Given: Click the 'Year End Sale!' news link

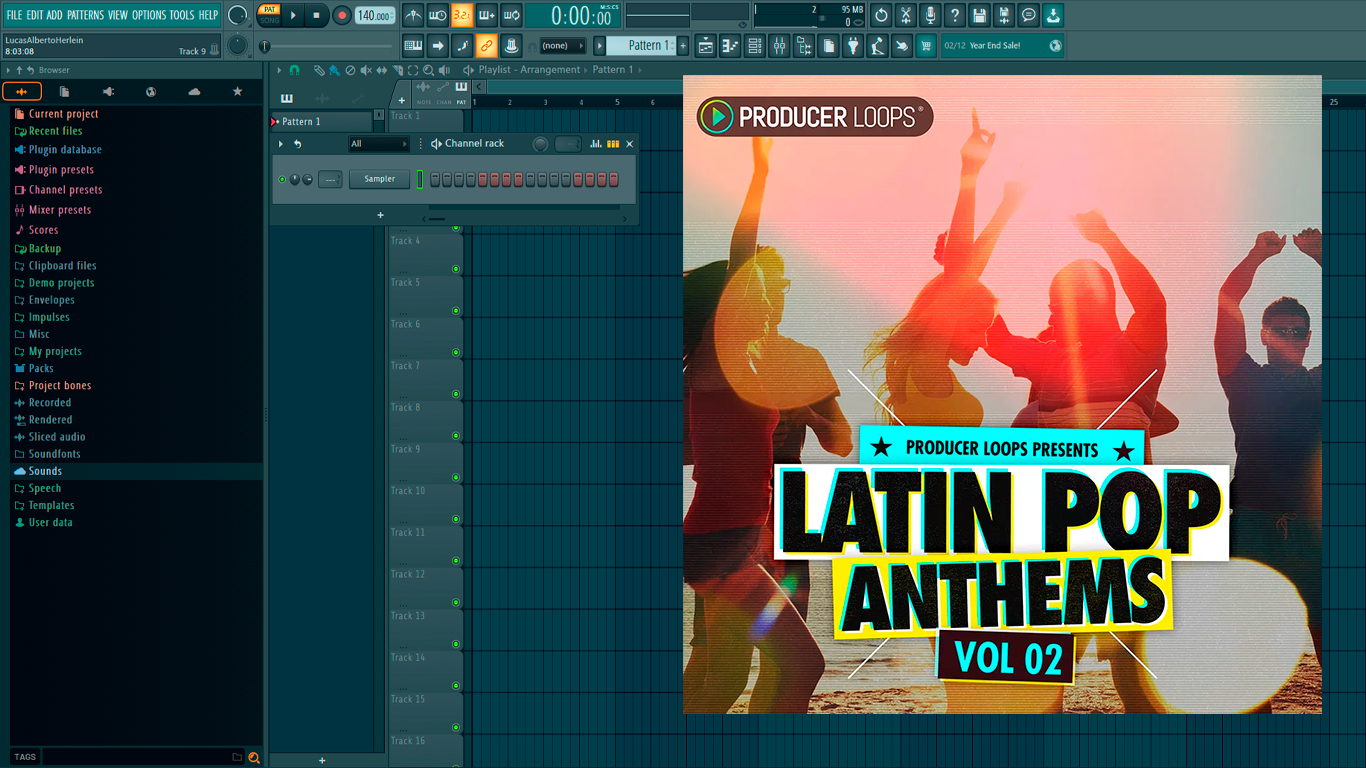Looking at the screenshot, I should (x=995, y=45).
